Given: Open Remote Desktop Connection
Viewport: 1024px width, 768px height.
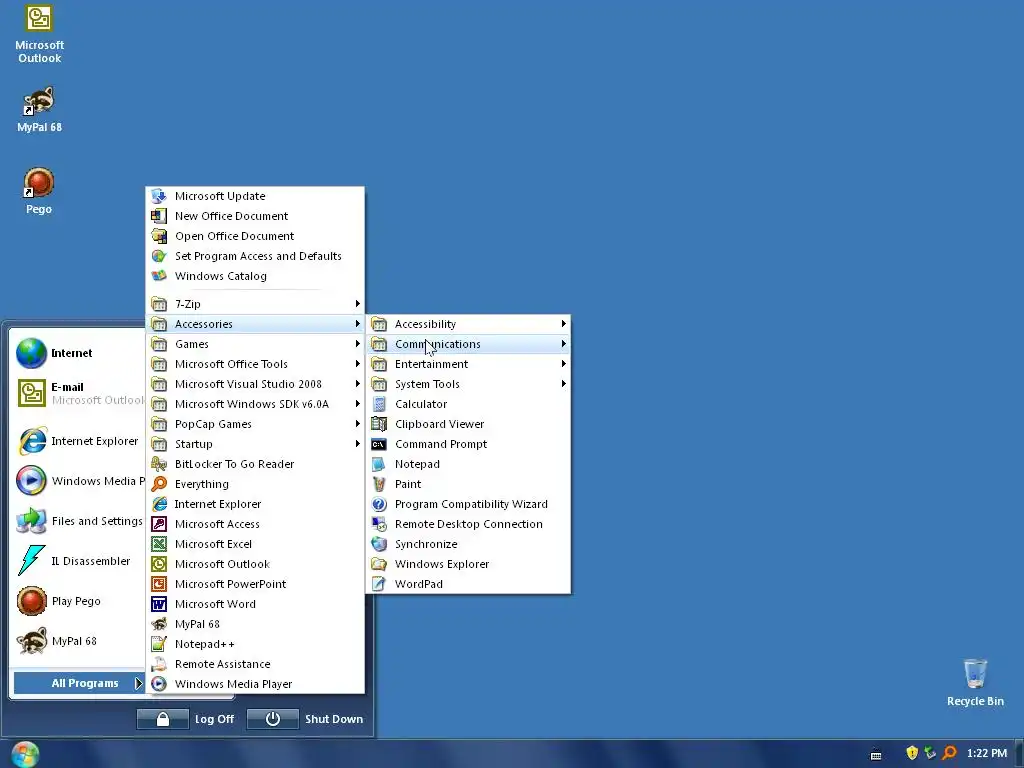Looking at the screenshot, I should (468, 524).
